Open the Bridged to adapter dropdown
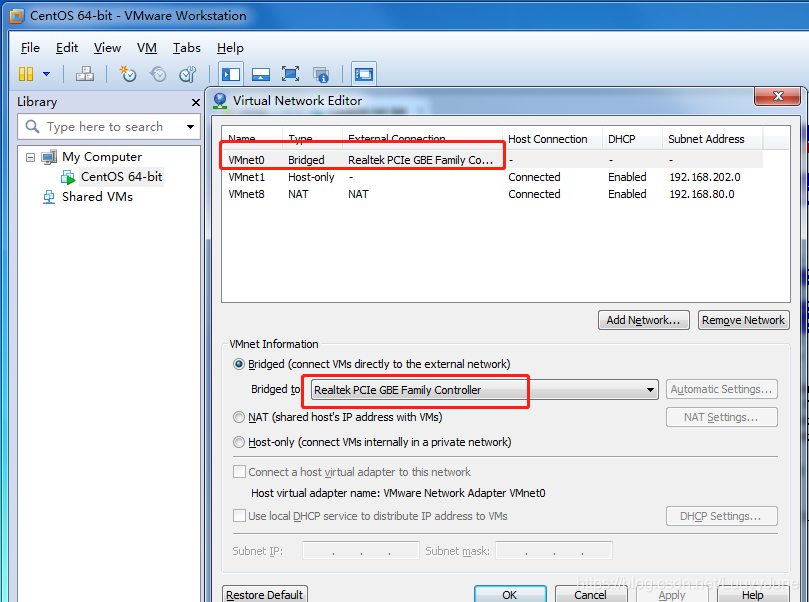This screenshot has width=809, height=602. pos(484,389)
